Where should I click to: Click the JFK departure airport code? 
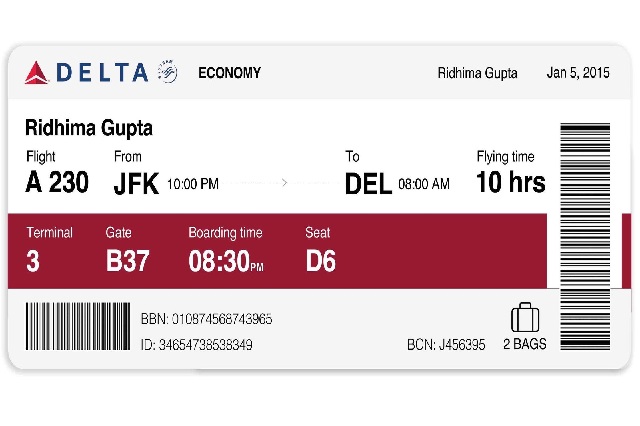pyautogui.click(x=136, y=184)
